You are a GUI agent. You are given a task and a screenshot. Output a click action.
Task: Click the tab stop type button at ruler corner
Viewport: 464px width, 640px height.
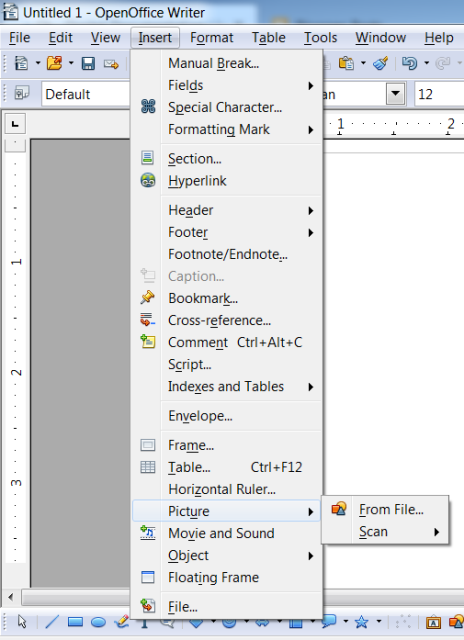click(16, 123)
